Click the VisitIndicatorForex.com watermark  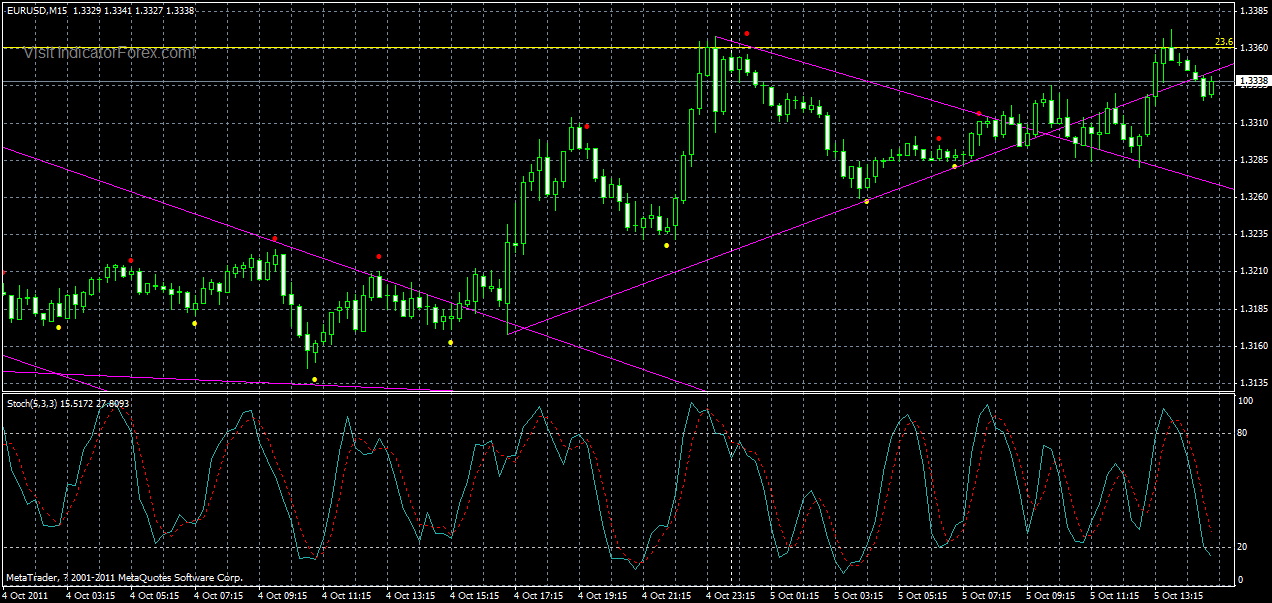110,50
